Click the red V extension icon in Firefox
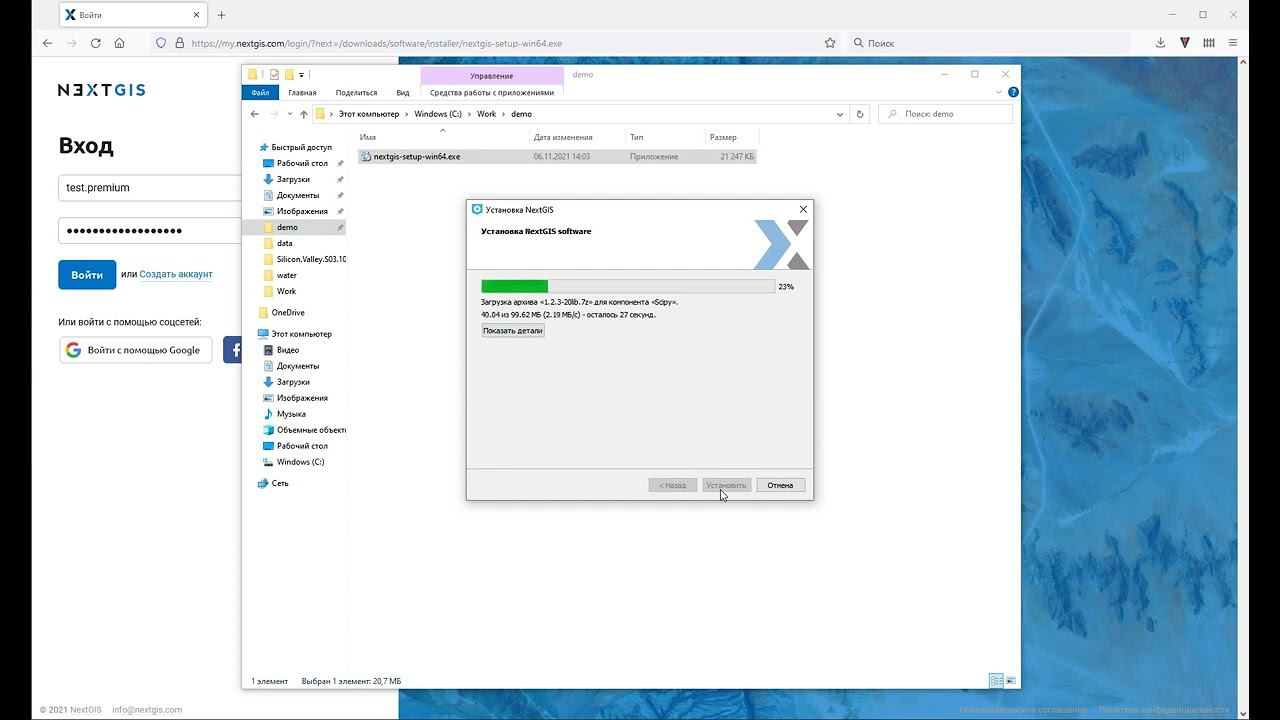 click(1185, 43)
